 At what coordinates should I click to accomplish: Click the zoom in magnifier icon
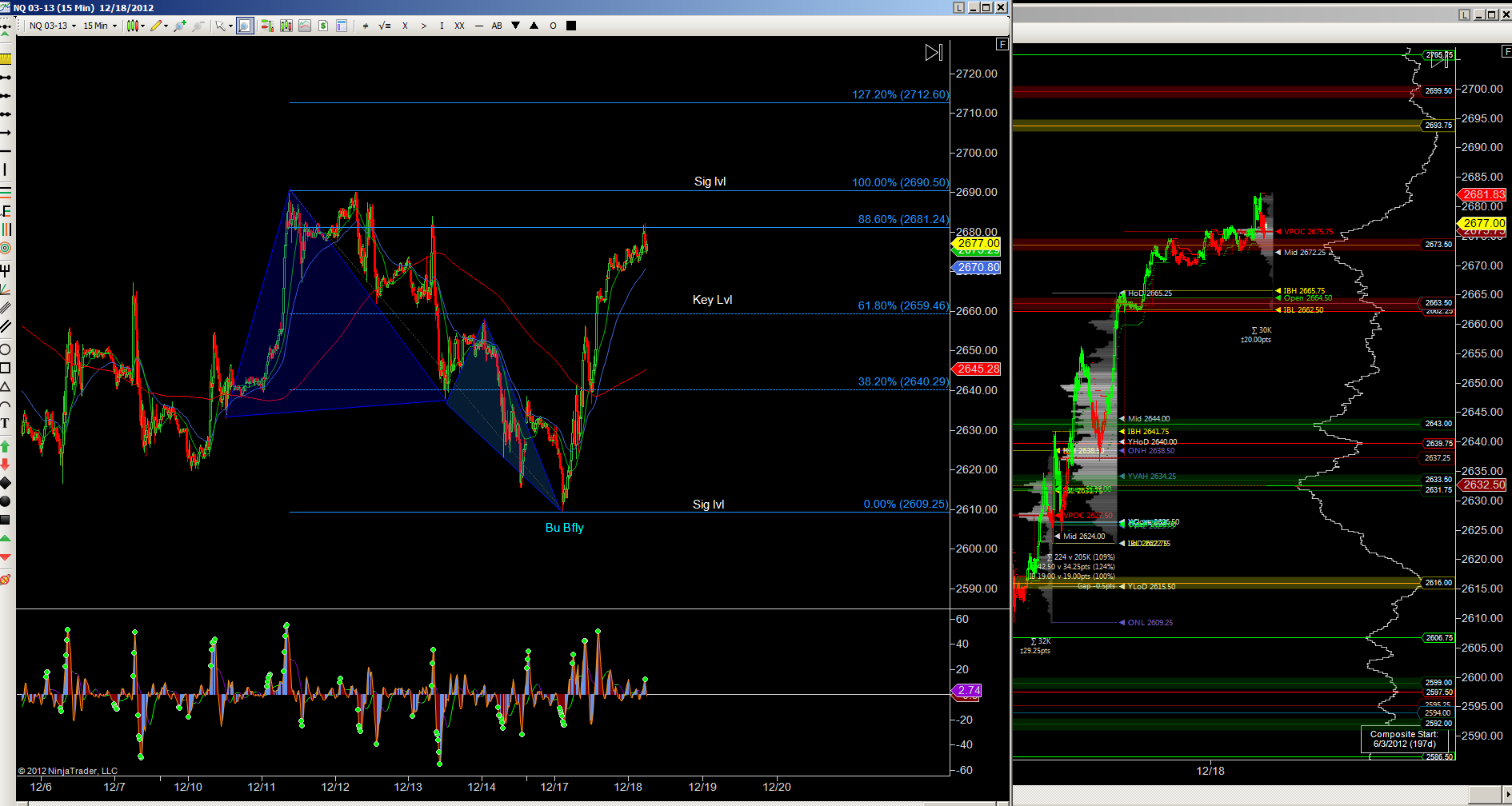pos(180,26)
